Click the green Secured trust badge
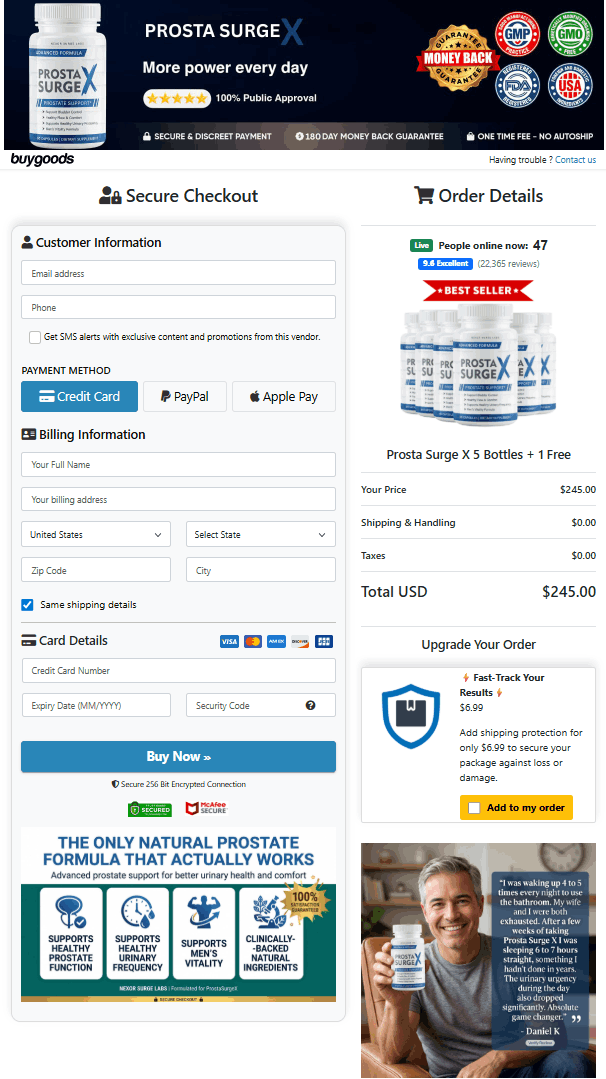The height and width of the screenshot is (1079, 606). click(150, 809)
